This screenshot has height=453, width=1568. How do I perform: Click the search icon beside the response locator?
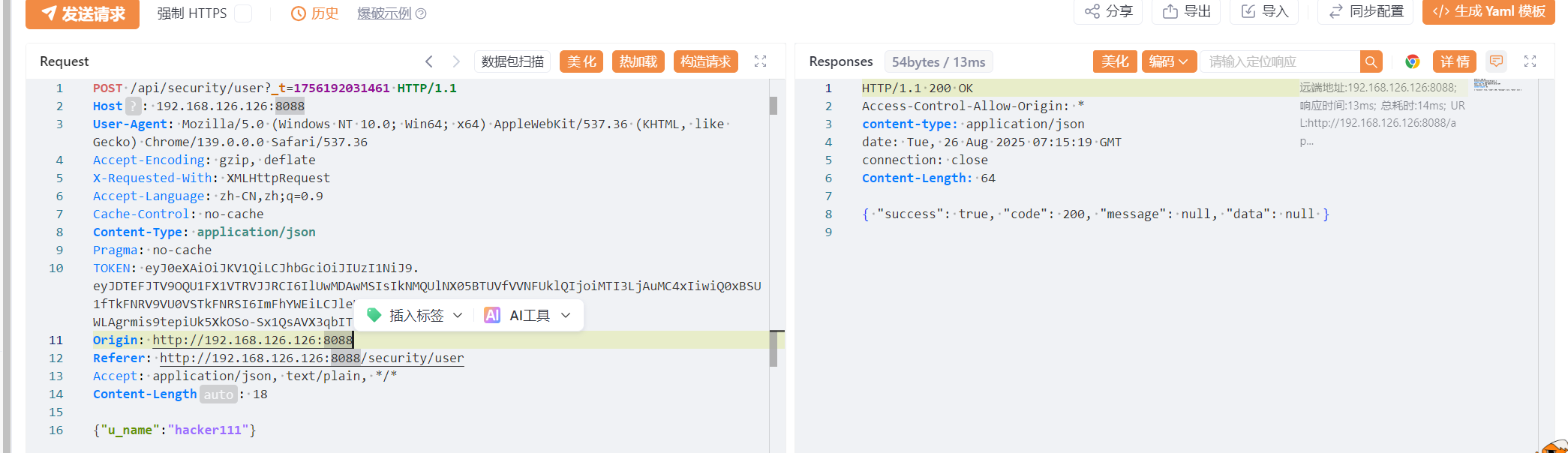1371,61
